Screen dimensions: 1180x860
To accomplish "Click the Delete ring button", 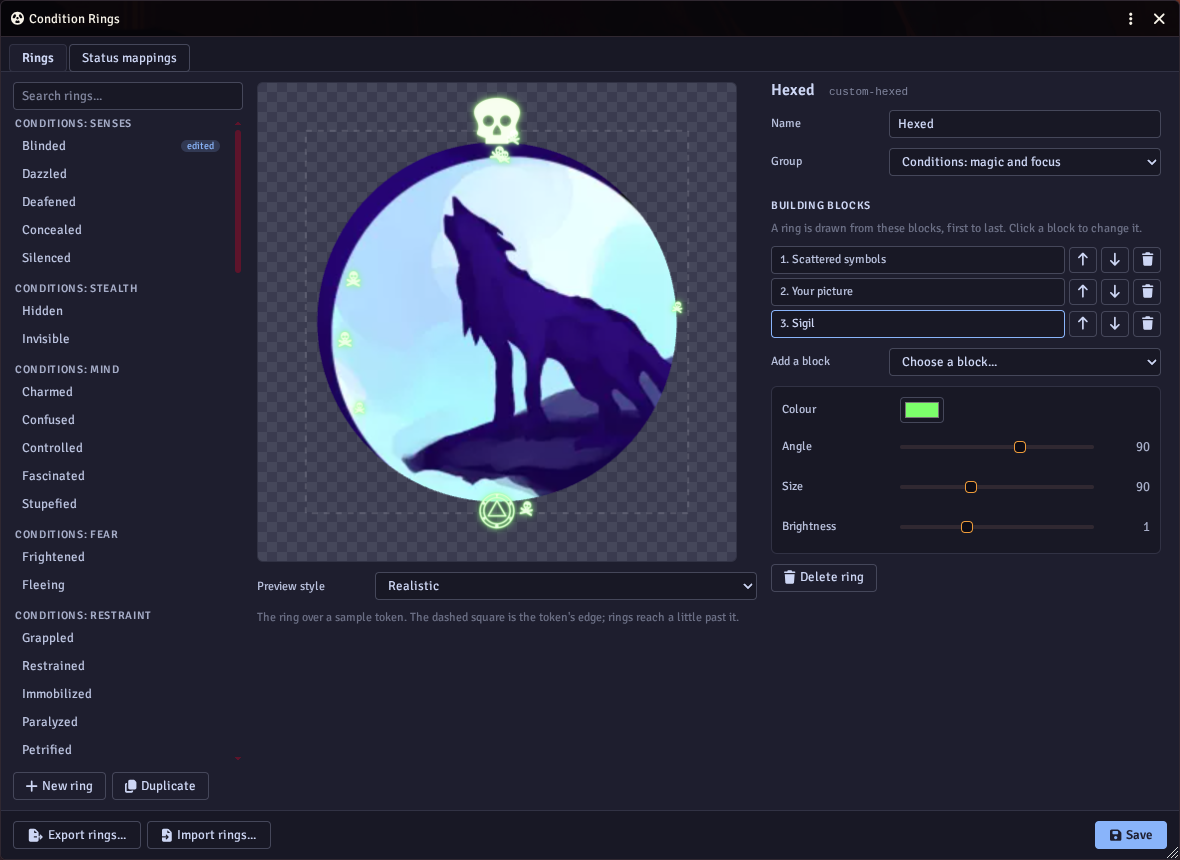I will click(x=823, y=578).
